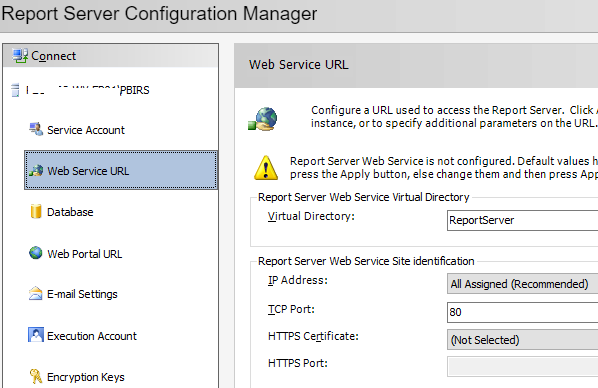The image size is (598, 388).
Task: Select Web Service URL in sidebar
Action: pyautogui.click(x=121, y=170)
